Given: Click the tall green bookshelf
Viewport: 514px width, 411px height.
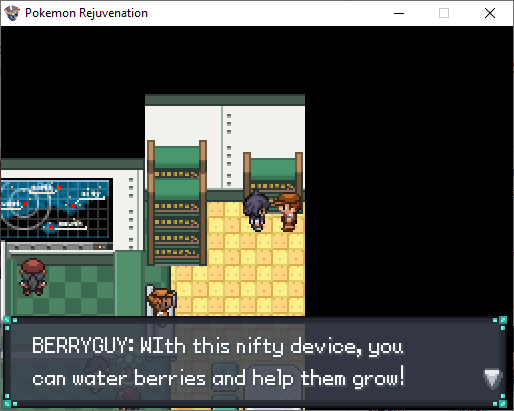Looking at the screenshot, I should point(177,203).
